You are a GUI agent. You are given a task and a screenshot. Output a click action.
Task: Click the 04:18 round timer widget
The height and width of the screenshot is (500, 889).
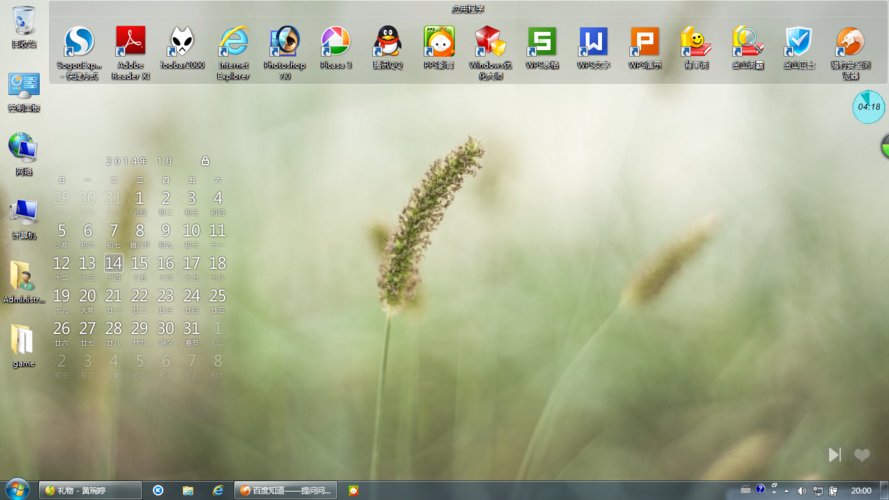pyautogui.click(x=868, y=107)
